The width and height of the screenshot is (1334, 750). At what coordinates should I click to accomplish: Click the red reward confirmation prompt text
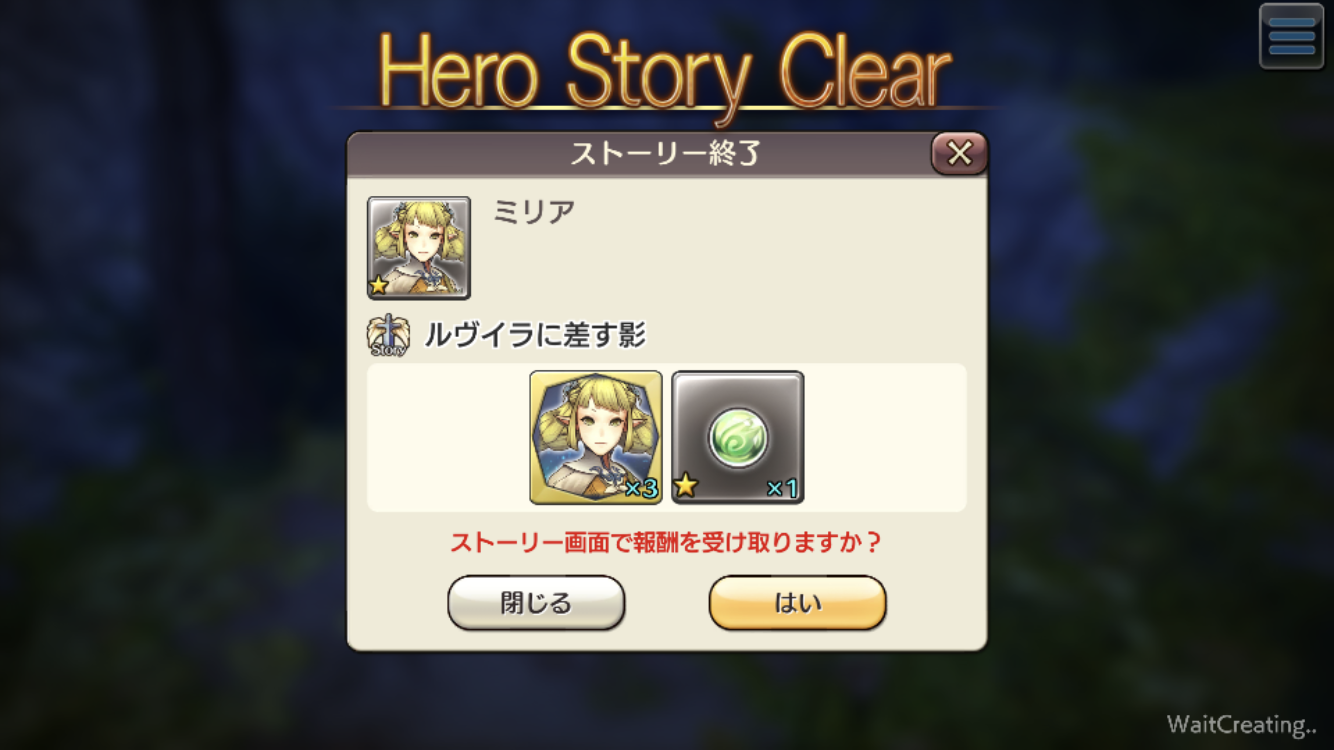pyautogui.click(x=666, y=543)
